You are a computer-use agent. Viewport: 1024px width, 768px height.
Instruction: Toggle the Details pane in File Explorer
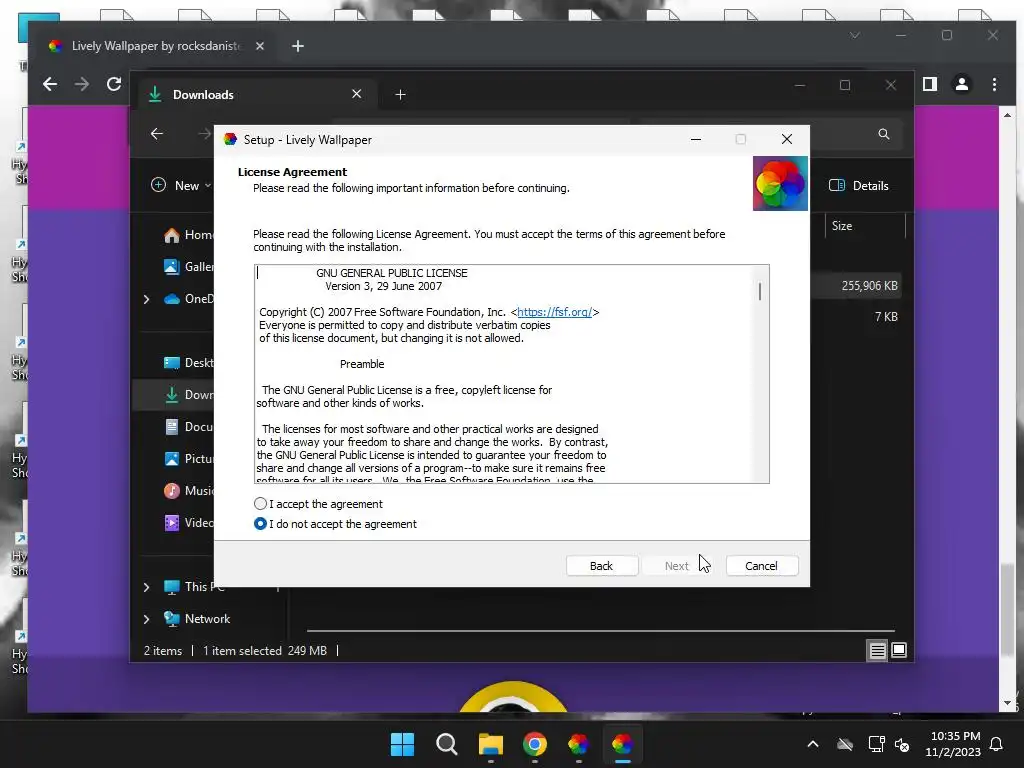point(858,185)
